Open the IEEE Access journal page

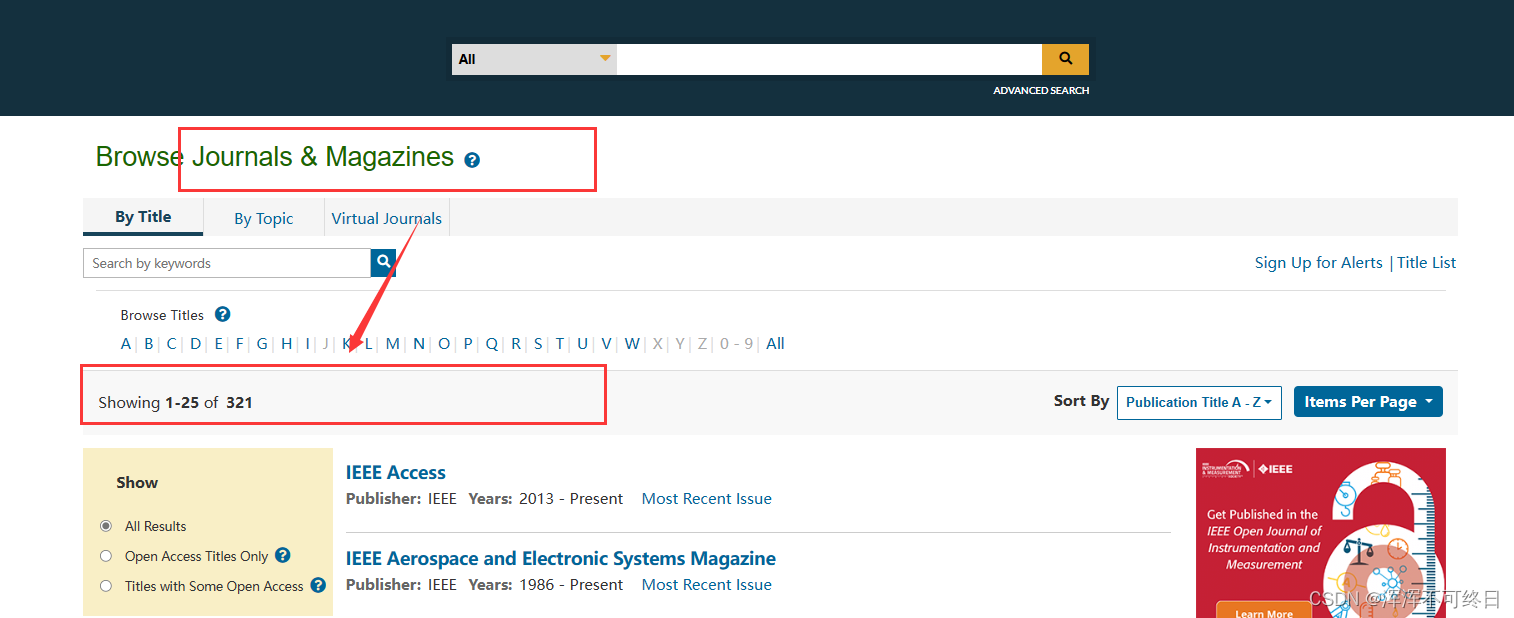[396, 472]
